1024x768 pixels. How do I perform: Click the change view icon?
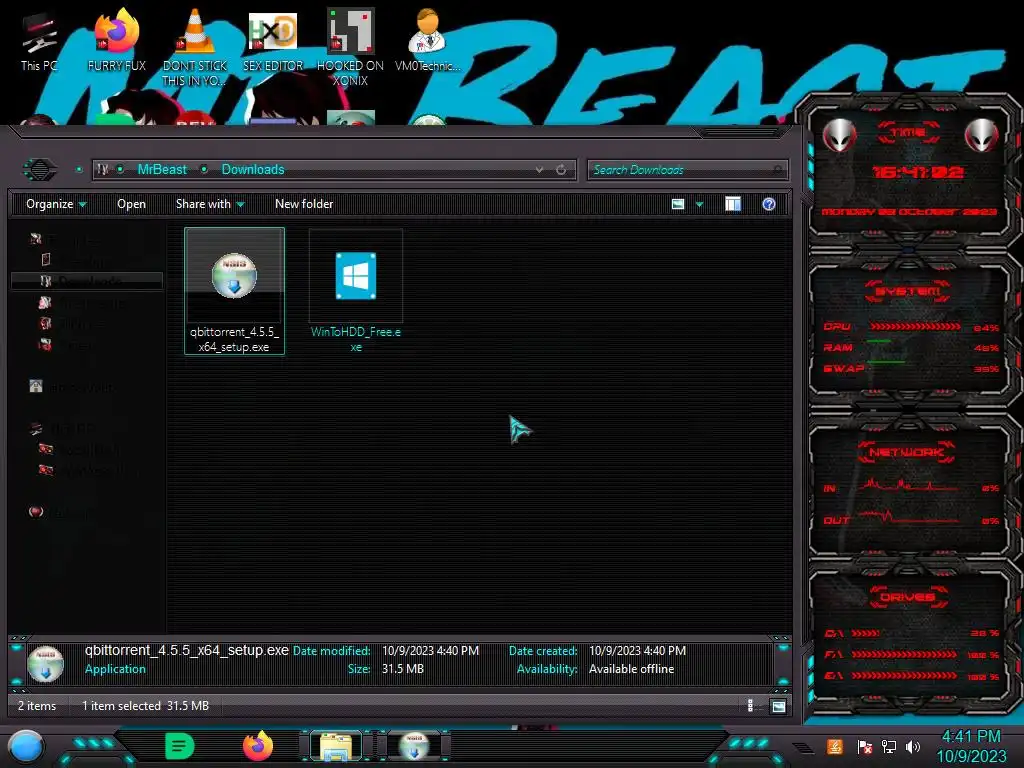pyautogui.click(x=678, y=204)
